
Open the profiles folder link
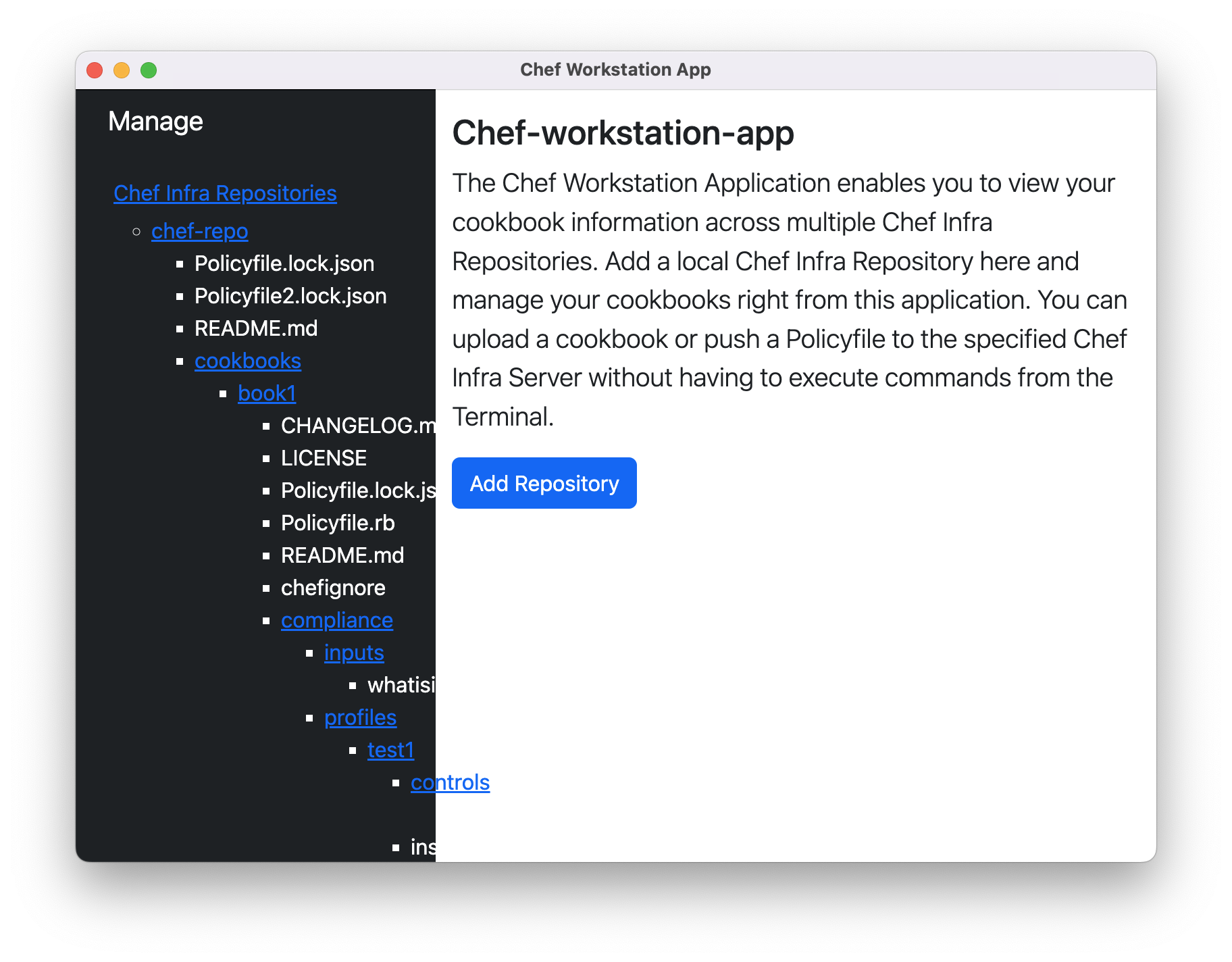tap(360, 717)
